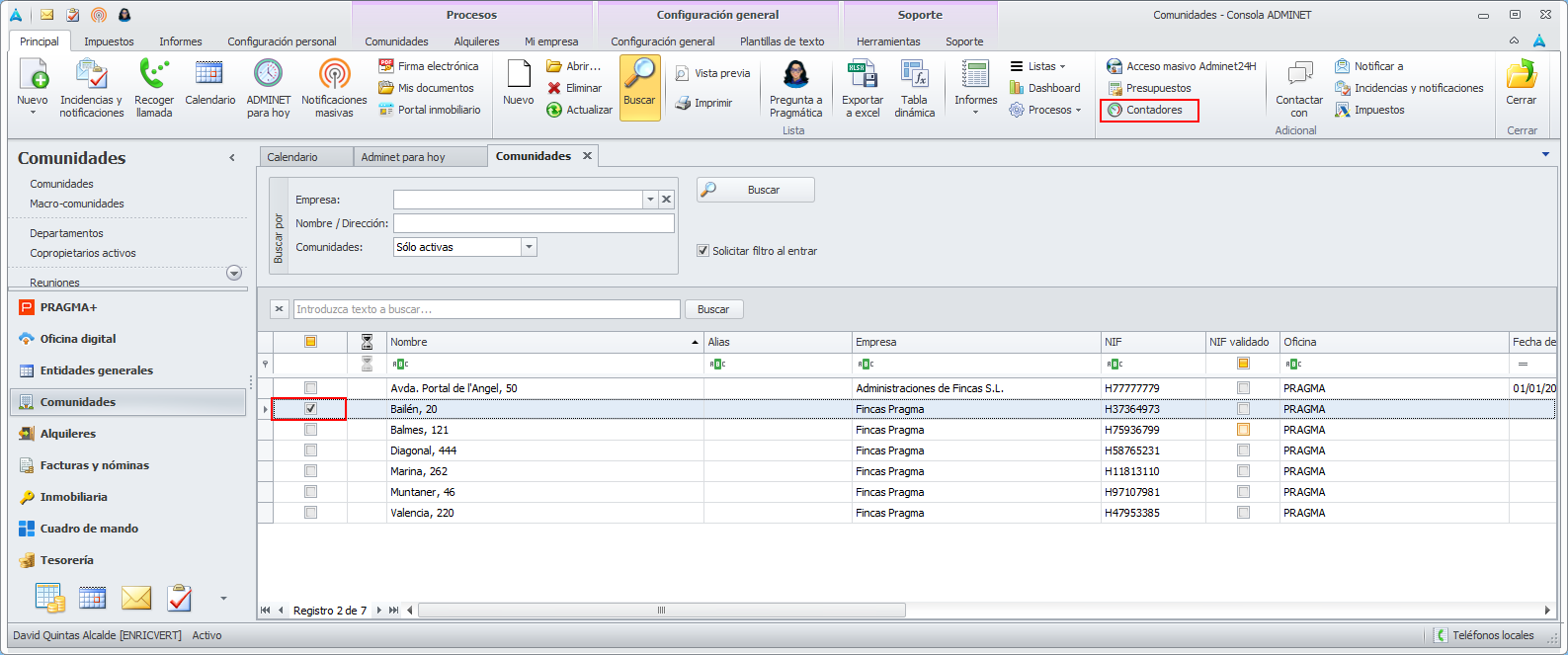Screen dimensions: 1568x655
Task: Tick the Valencia, 220 row checkbox
Action: pyautogui.click(x=310, y=513)
